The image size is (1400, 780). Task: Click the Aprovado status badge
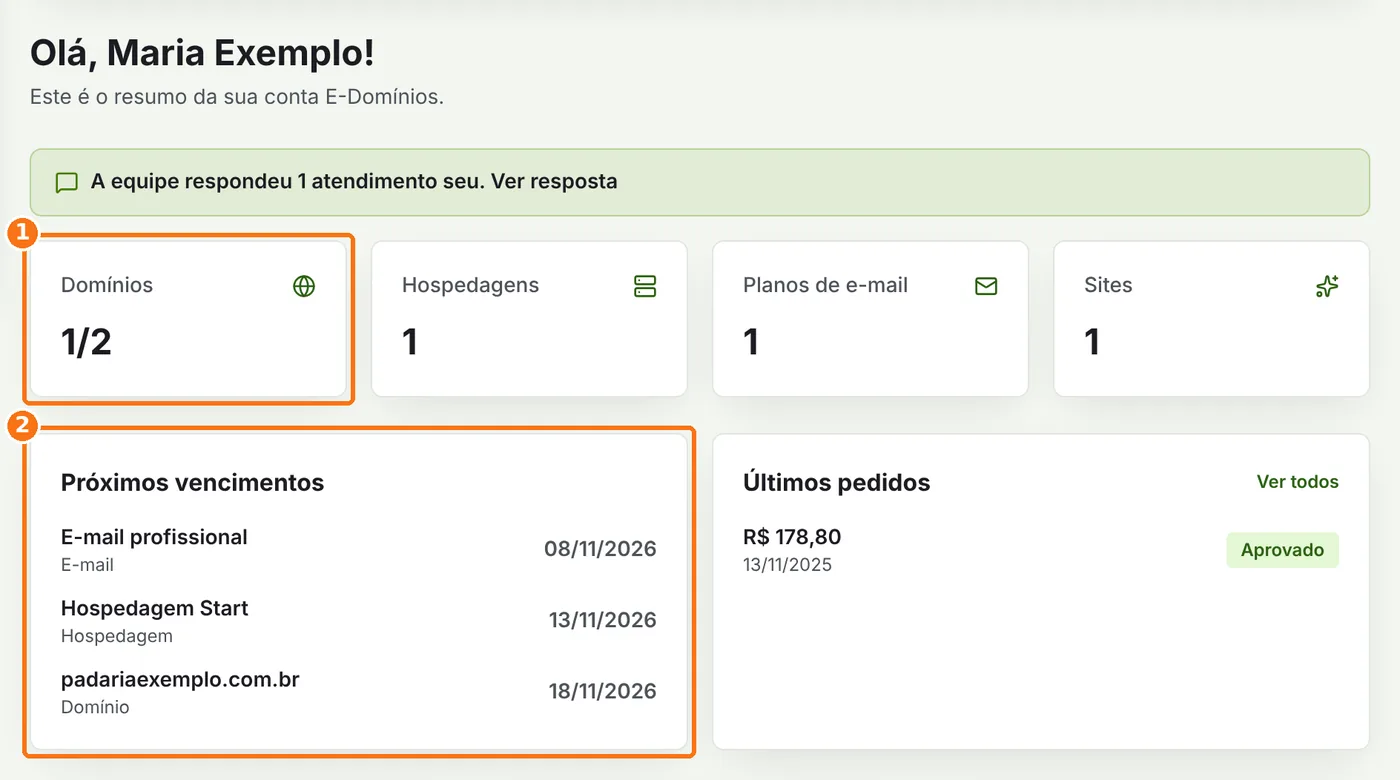click(x=1282, y=550)
